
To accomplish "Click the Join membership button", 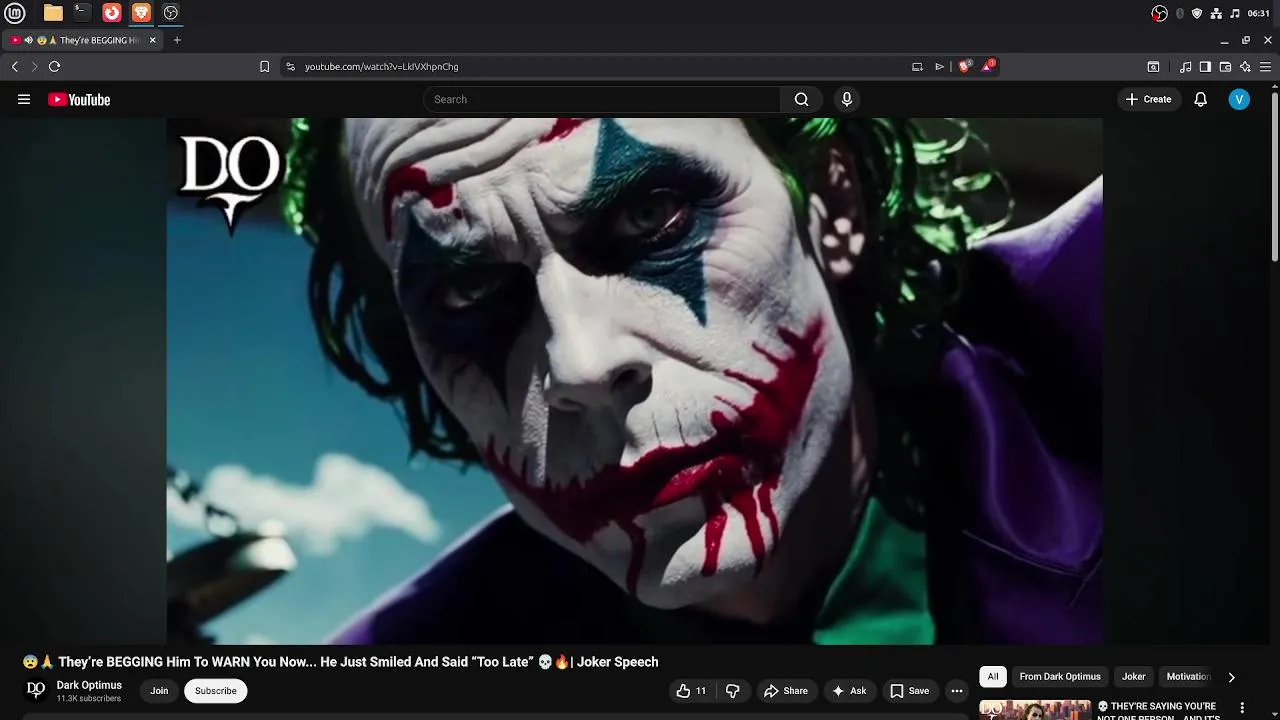I will point(159,691).
